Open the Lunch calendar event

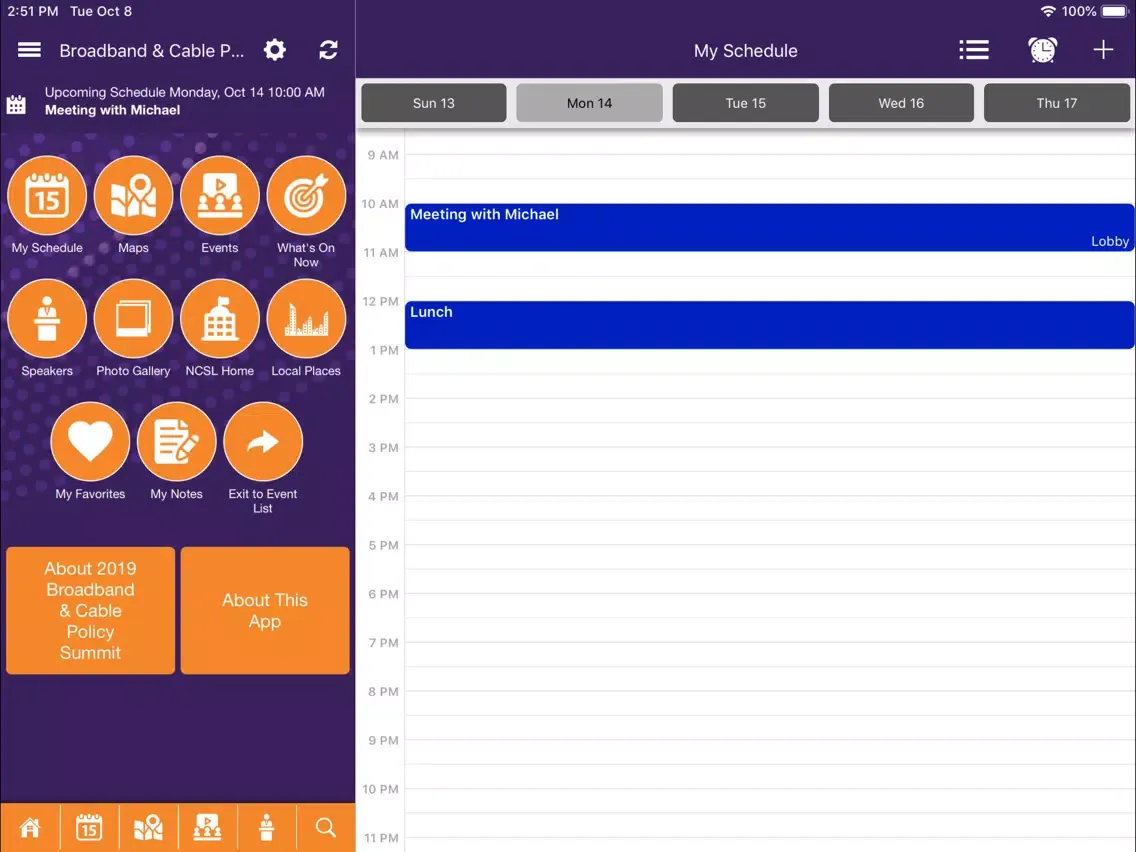[769, 325]
